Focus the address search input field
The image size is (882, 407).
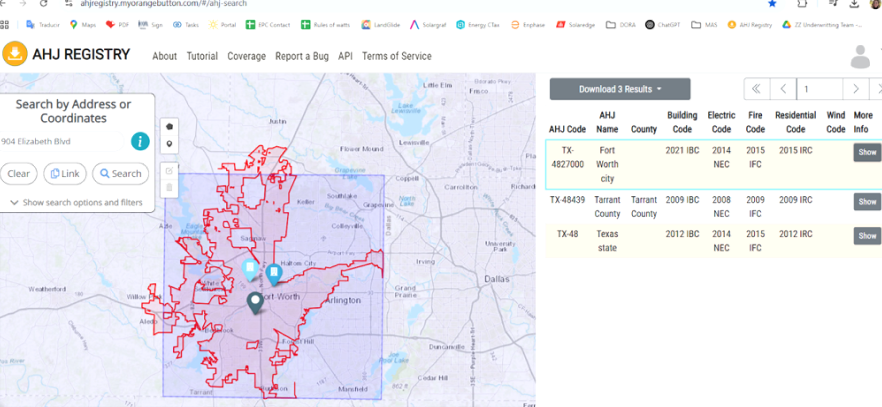(x=61, y=142)
